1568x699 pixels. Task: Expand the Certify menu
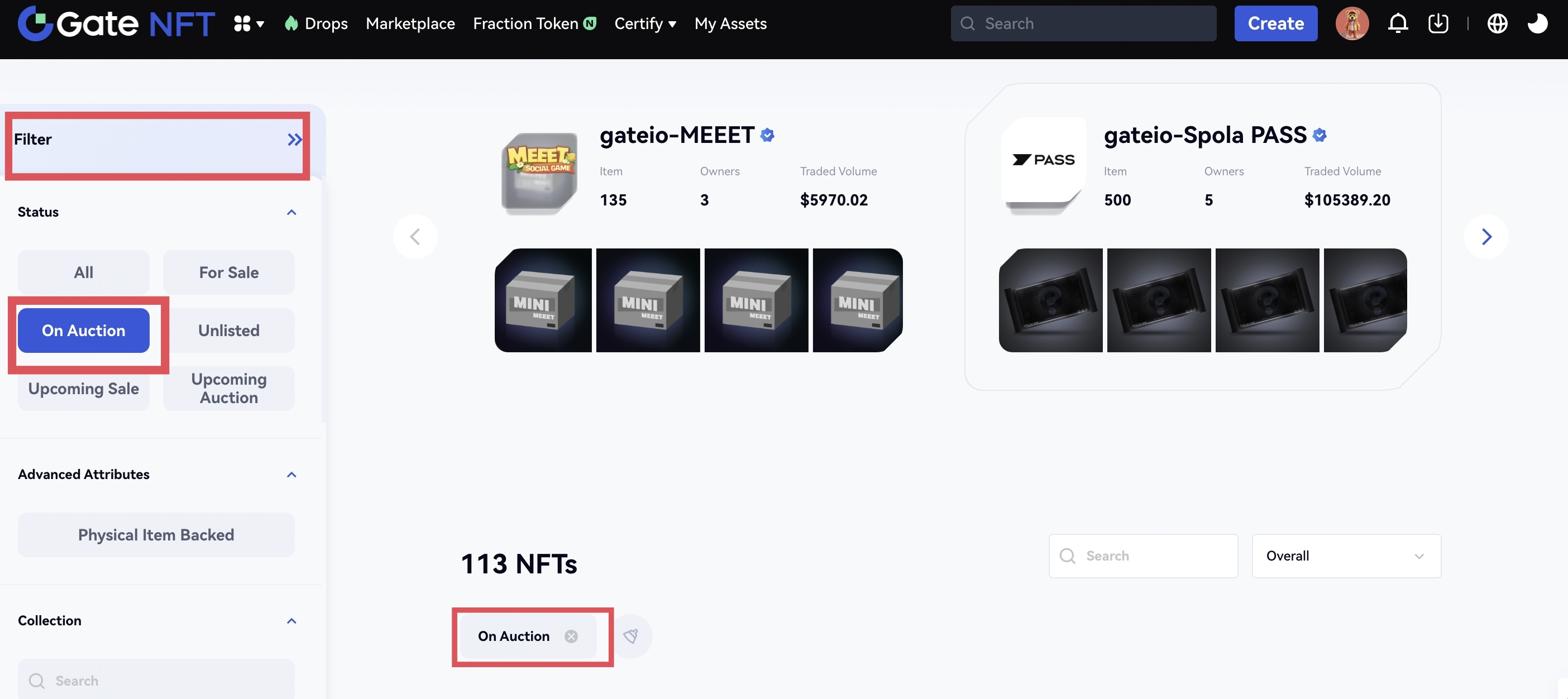pyautogui.click(x=645, y=23)
